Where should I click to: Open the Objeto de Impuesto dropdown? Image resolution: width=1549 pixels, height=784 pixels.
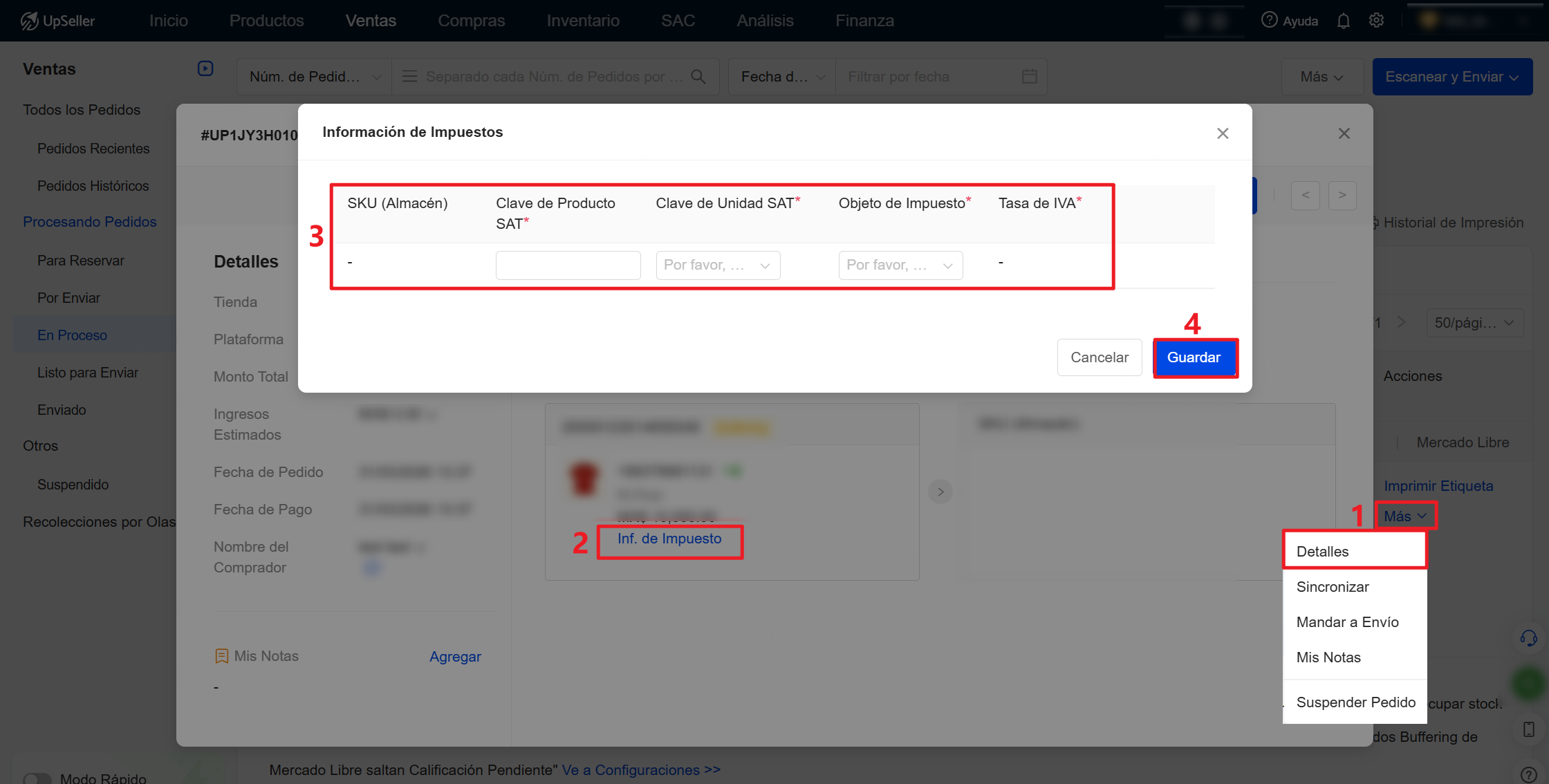900,265
